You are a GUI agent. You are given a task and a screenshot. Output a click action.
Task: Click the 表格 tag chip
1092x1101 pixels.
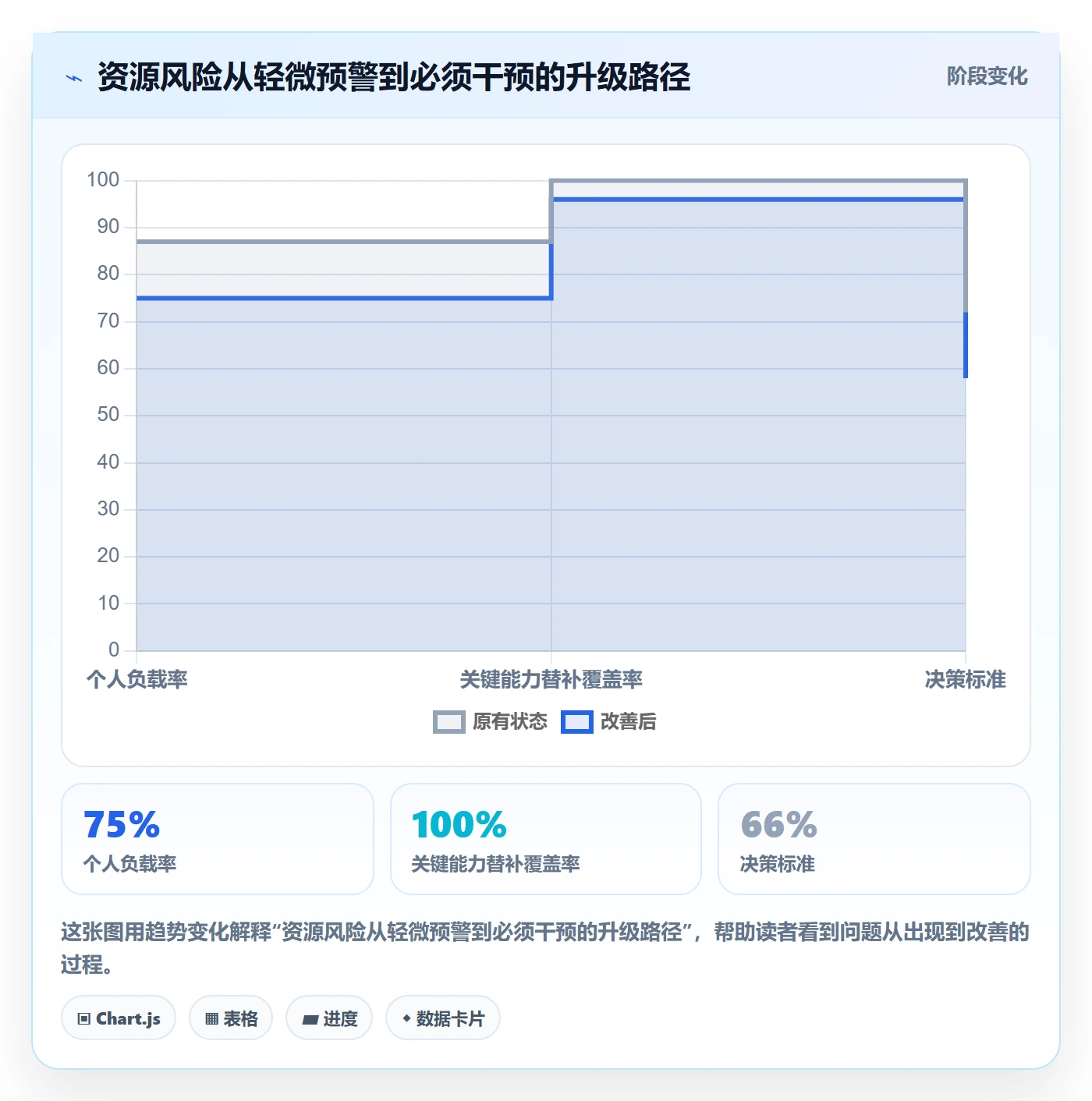[x=231, y=1018]
